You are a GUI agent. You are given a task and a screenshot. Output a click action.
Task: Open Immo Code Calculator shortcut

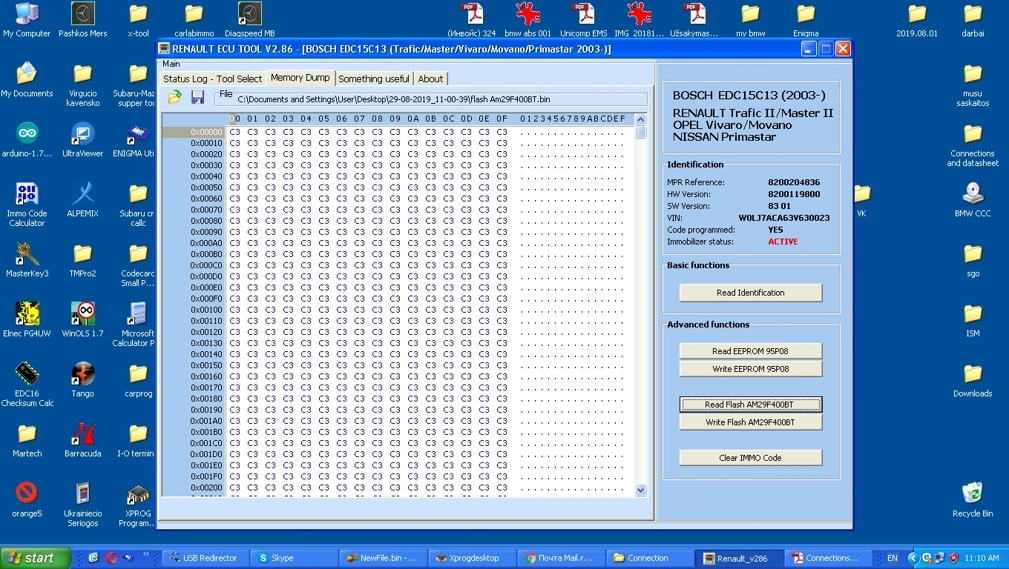pyautogui.click(x=26, y=205)
